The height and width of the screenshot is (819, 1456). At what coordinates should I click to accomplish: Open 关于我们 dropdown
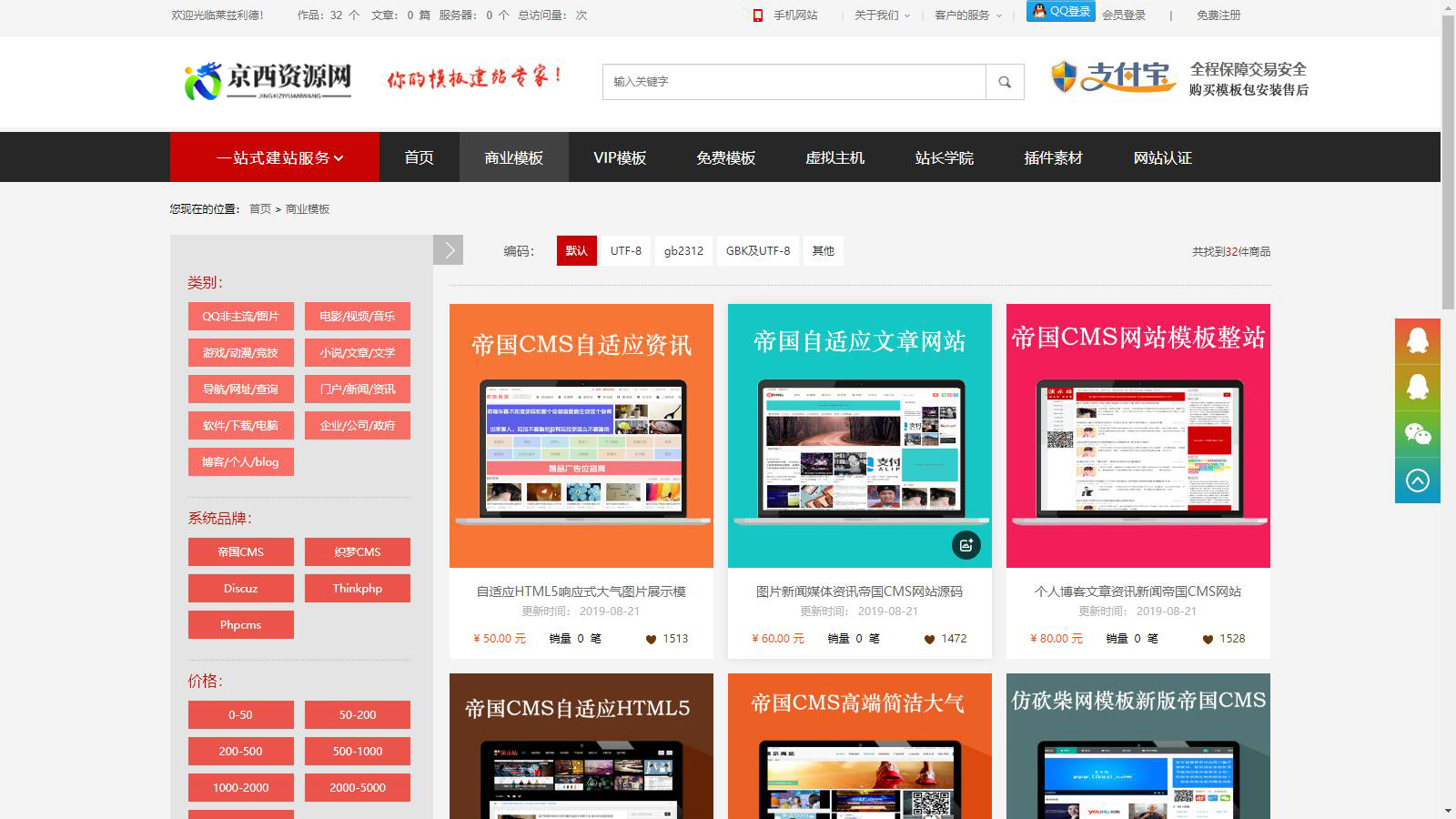(882, 15)
